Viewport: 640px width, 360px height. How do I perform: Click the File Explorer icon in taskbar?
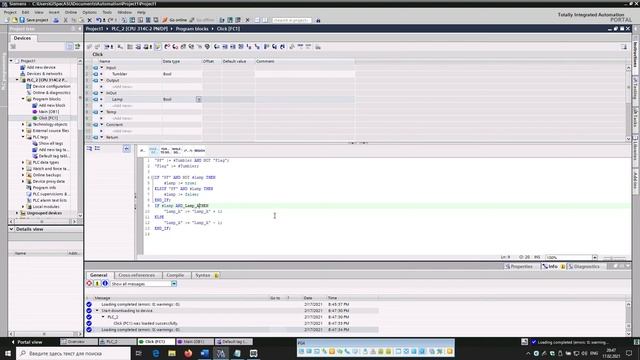click(x=172, y=353)
